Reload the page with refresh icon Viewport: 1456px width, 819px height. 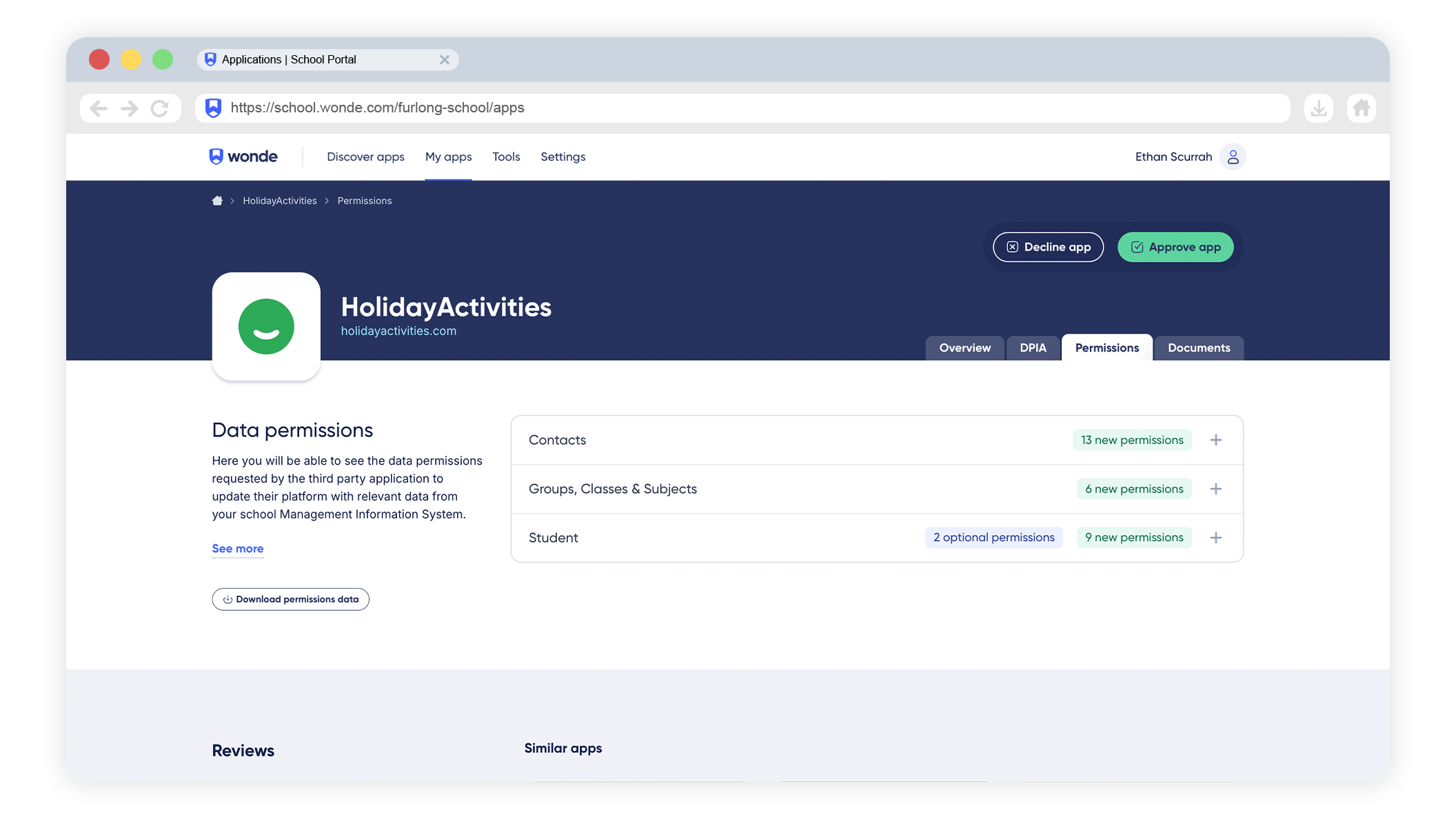(x=160, y=108)
